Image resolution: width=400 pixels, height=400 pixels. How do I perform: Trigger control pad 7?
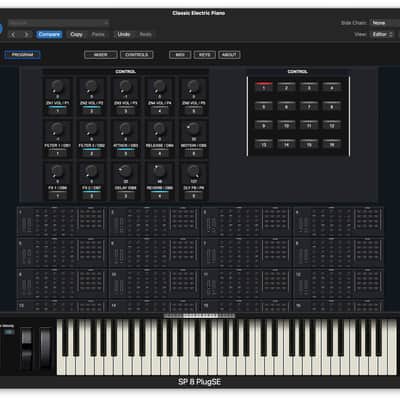[309, 107]
